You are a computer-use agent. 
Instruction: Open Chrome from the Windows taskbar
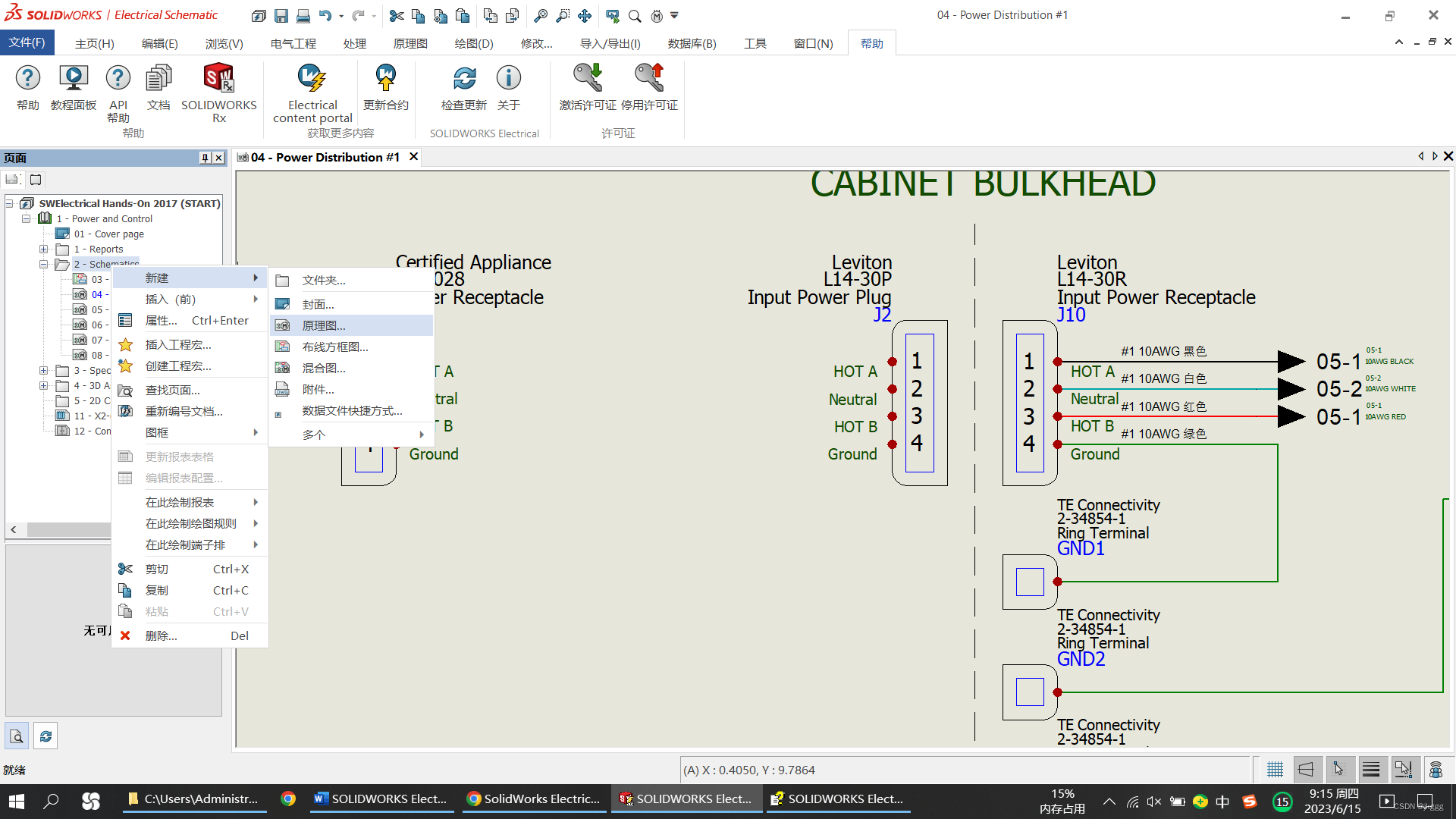(287, 799)
